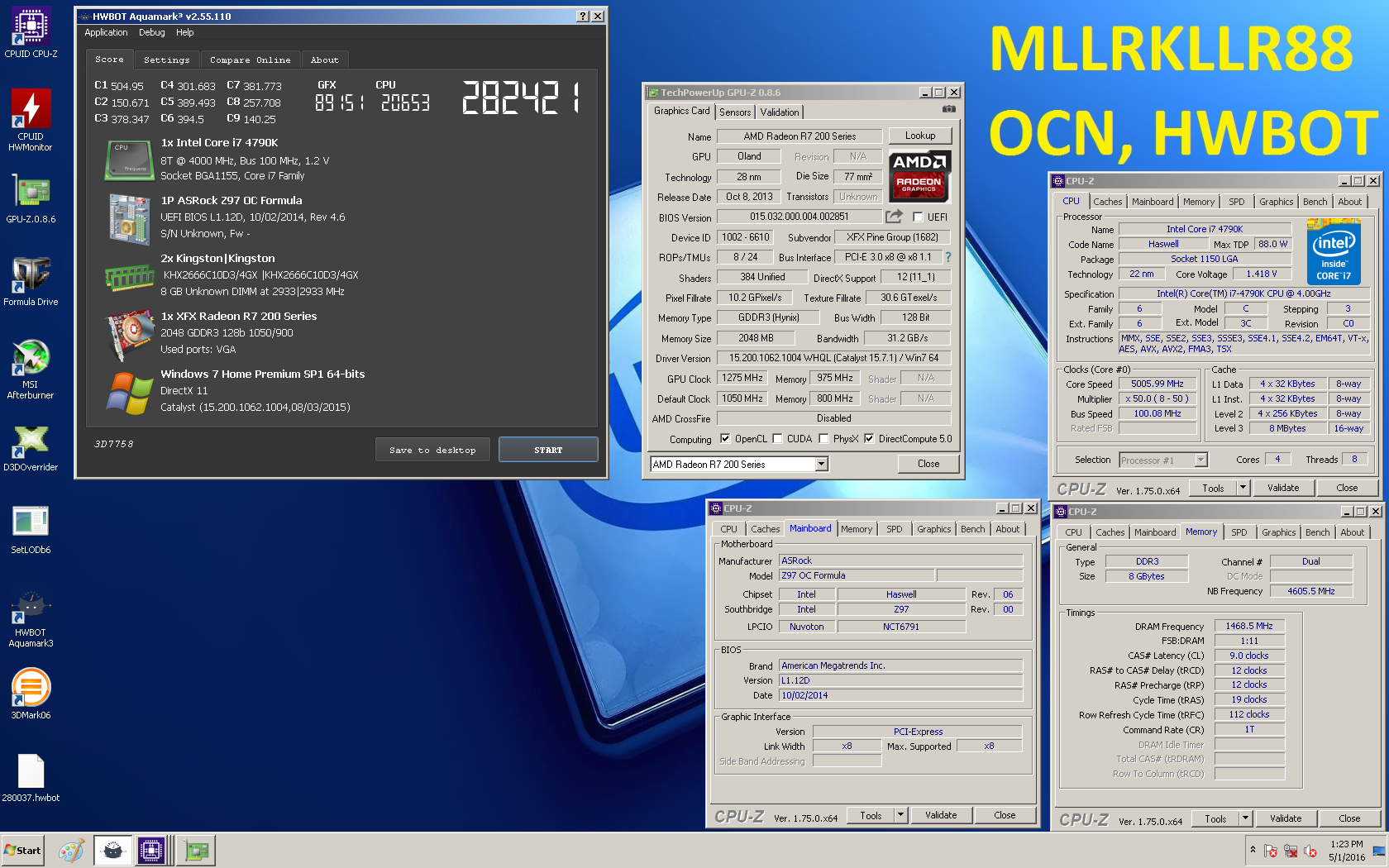
Task: Switch to Sensors tab in GPU-Z
Action: [x=735, y=112]
